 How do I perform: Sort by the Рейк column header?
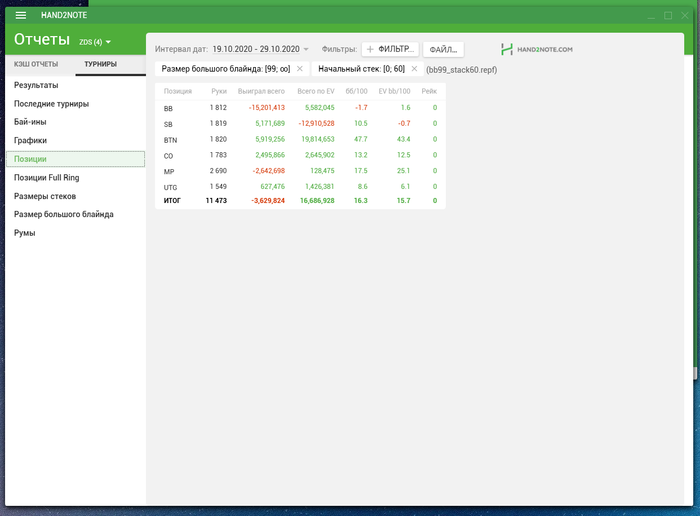[429, 91]
